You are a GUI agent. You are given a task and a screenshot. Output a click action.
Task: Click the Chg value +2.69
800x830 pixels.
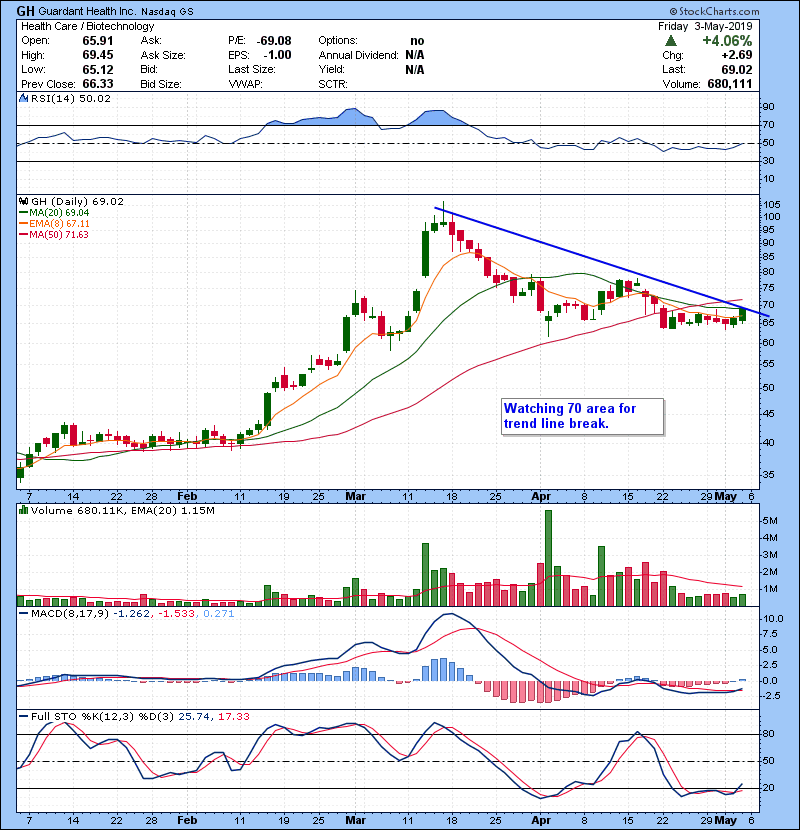click(x=737, y=55)
